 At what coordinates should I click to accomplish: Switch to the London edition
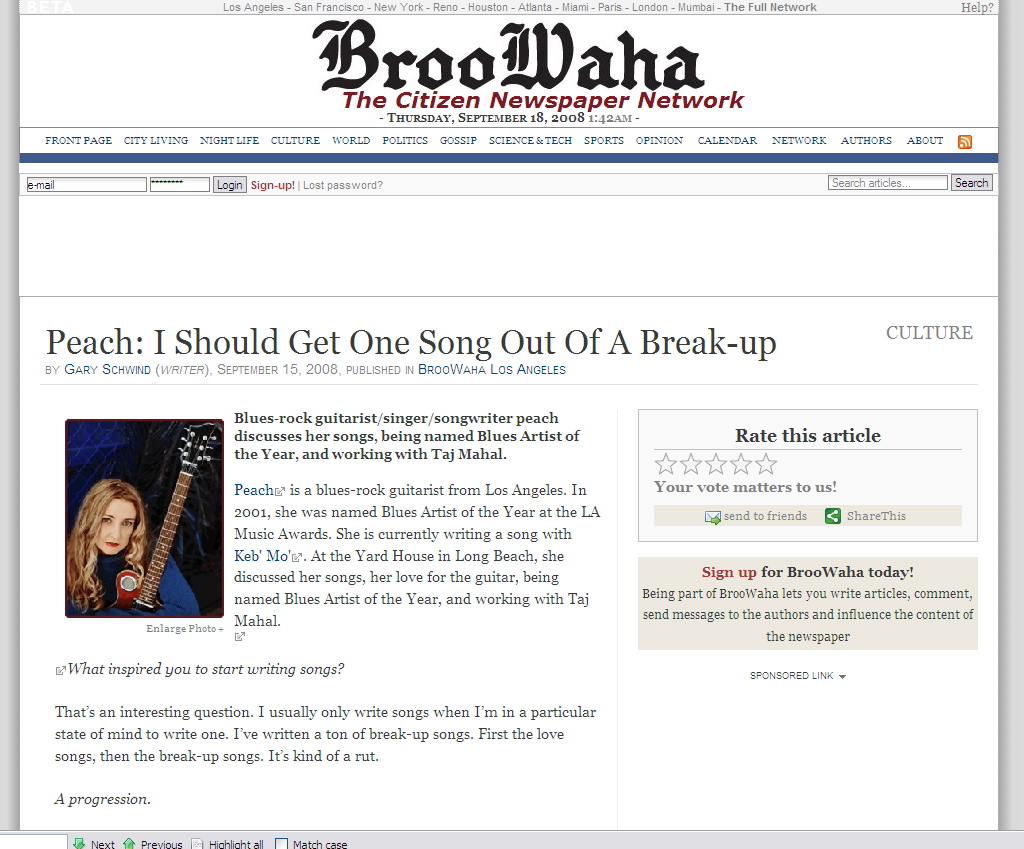[650, 7]
